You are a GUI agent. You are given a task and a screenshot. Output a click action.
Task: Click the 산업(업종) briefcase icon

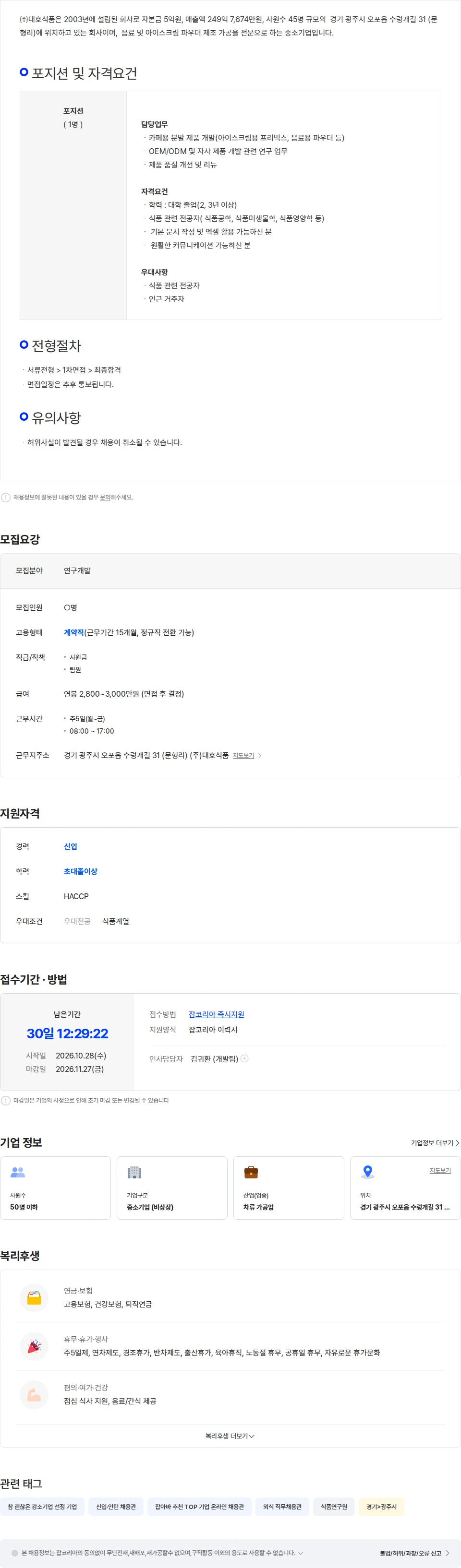pyautogui.click(x=251, y=1172)
